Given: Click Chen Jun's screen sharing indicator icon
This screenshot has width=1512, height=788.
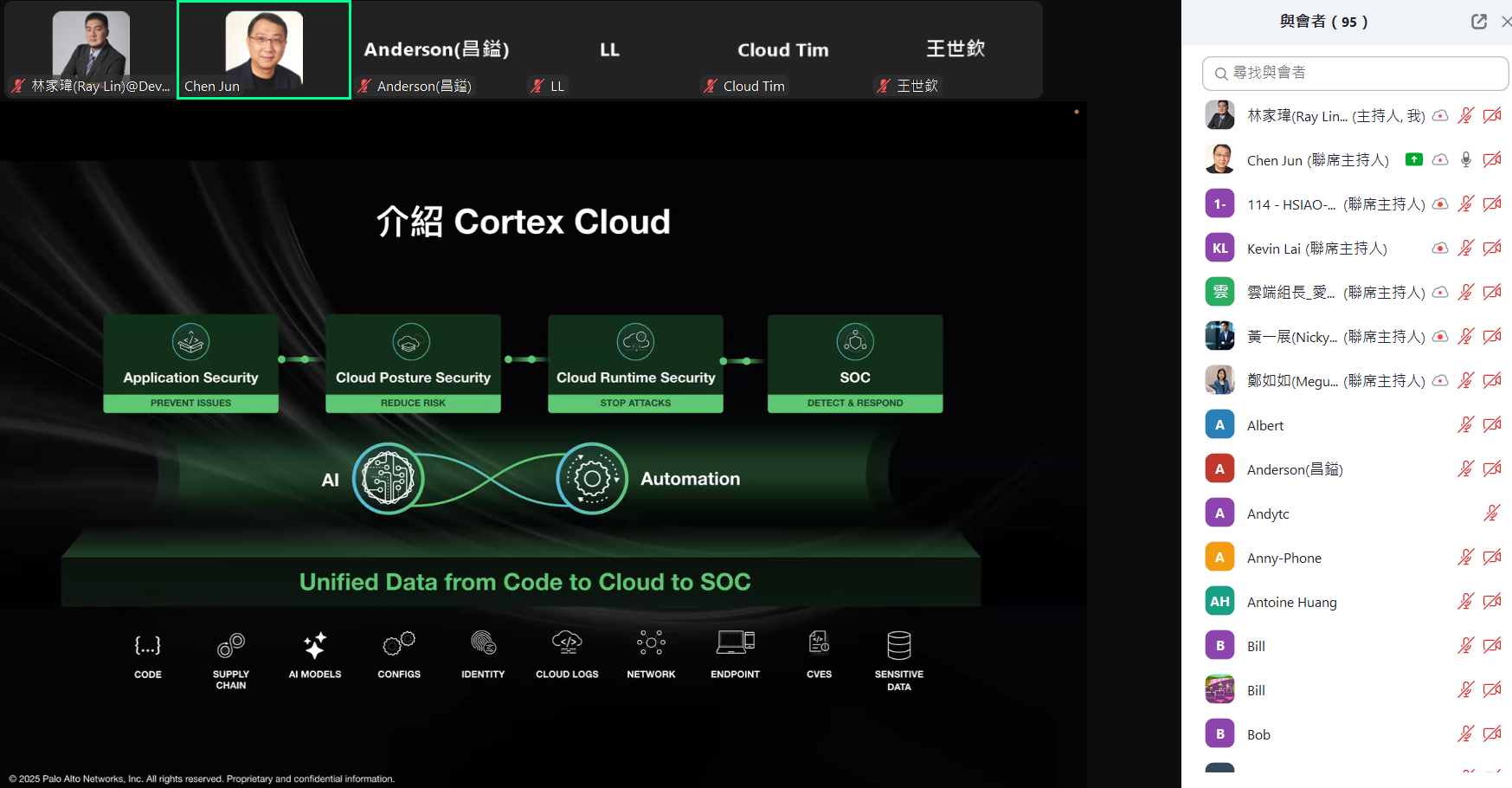Looking at the screenshot, I should [1413, 159].
